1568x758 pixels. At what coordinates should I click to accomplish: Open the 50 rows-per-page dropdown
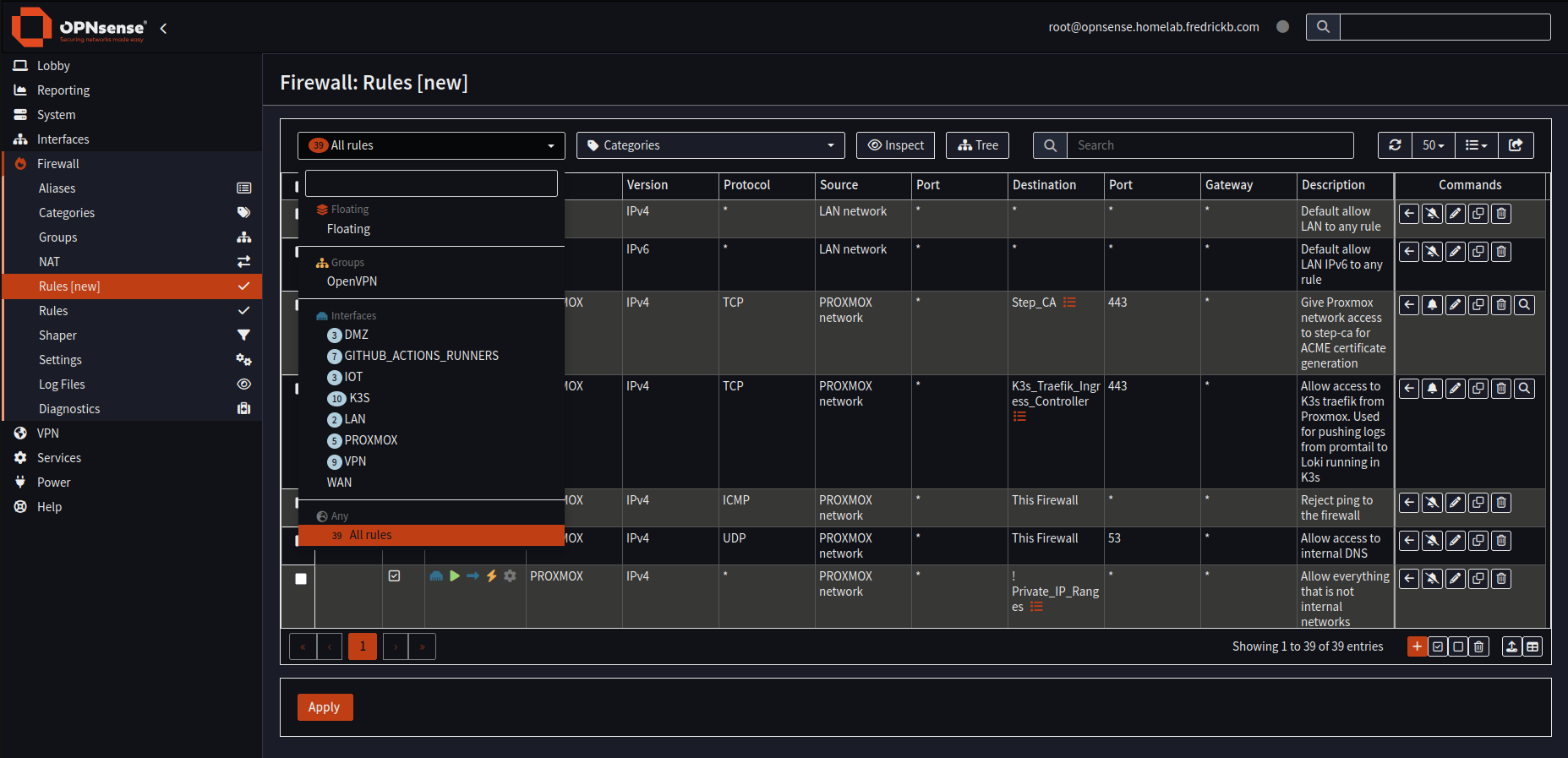(1433, 145)
